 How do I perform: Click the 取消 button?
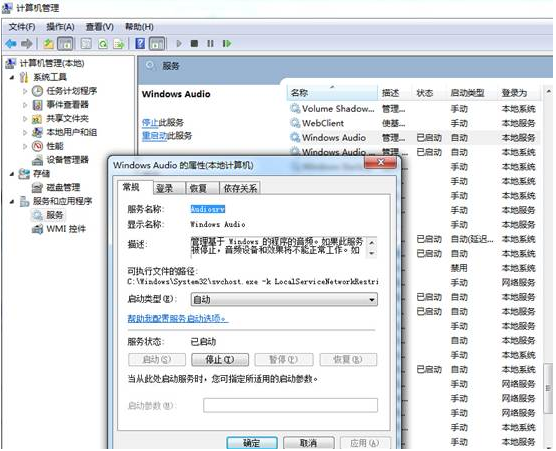[308, 443]
